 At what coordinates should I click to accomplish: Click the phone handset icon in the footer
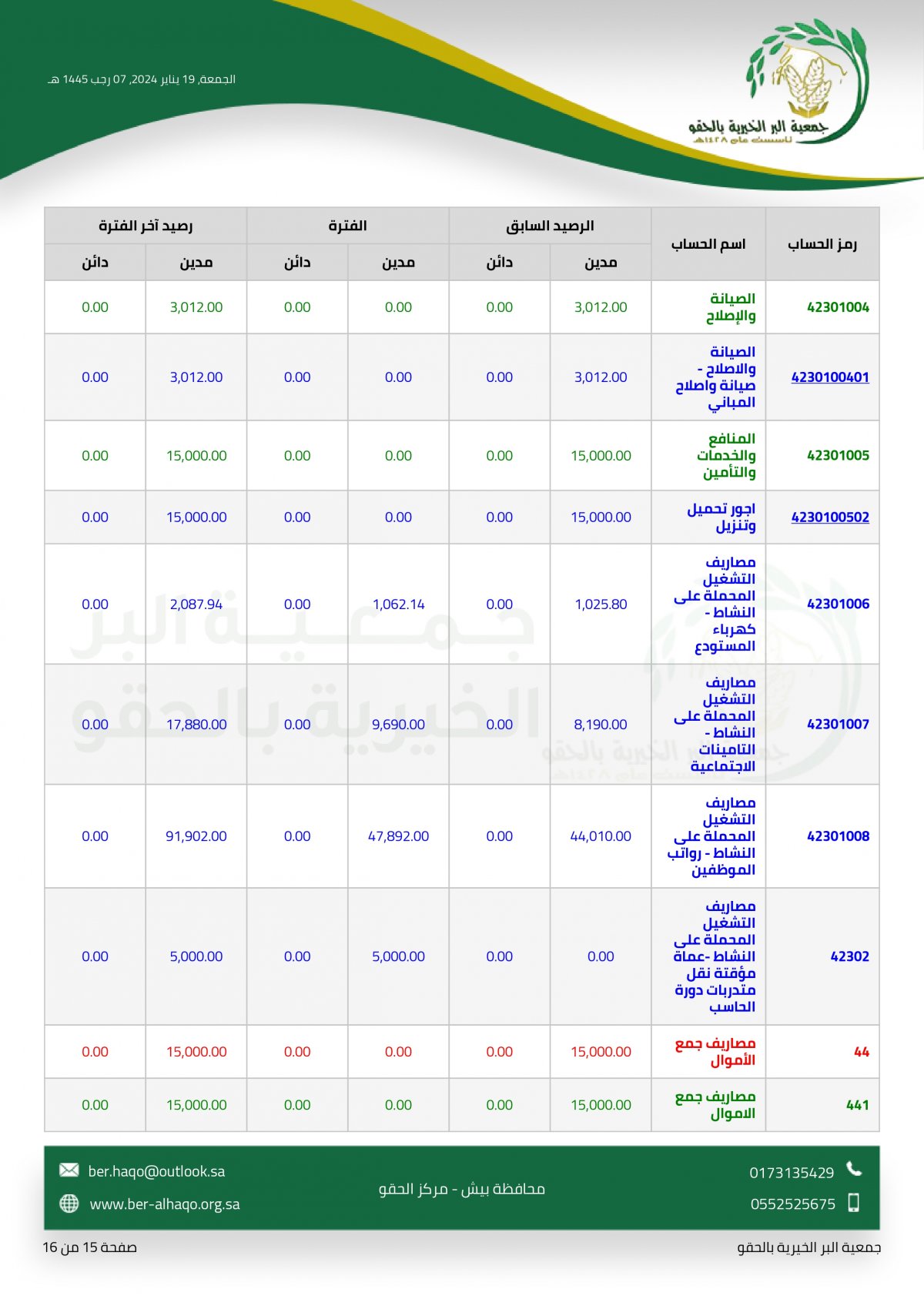[x=854, y=1170]
